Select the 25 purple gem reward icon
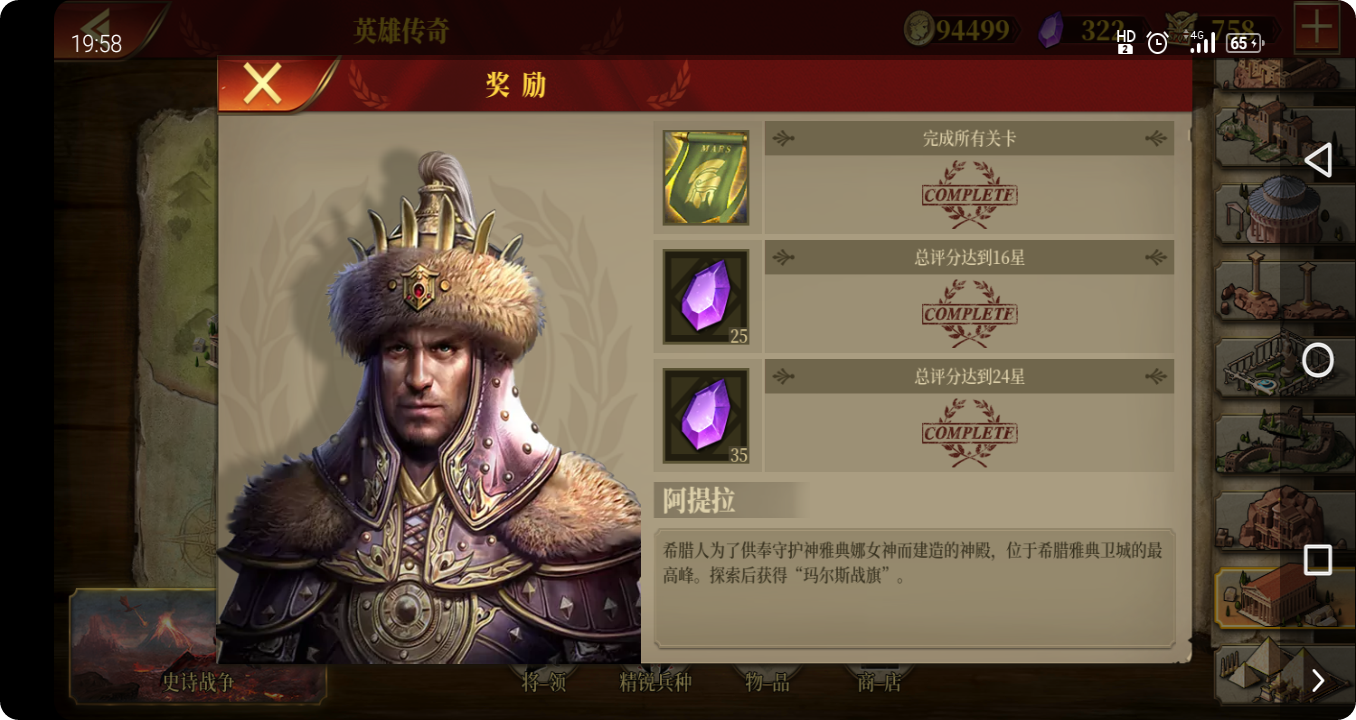 click(706, 297)
